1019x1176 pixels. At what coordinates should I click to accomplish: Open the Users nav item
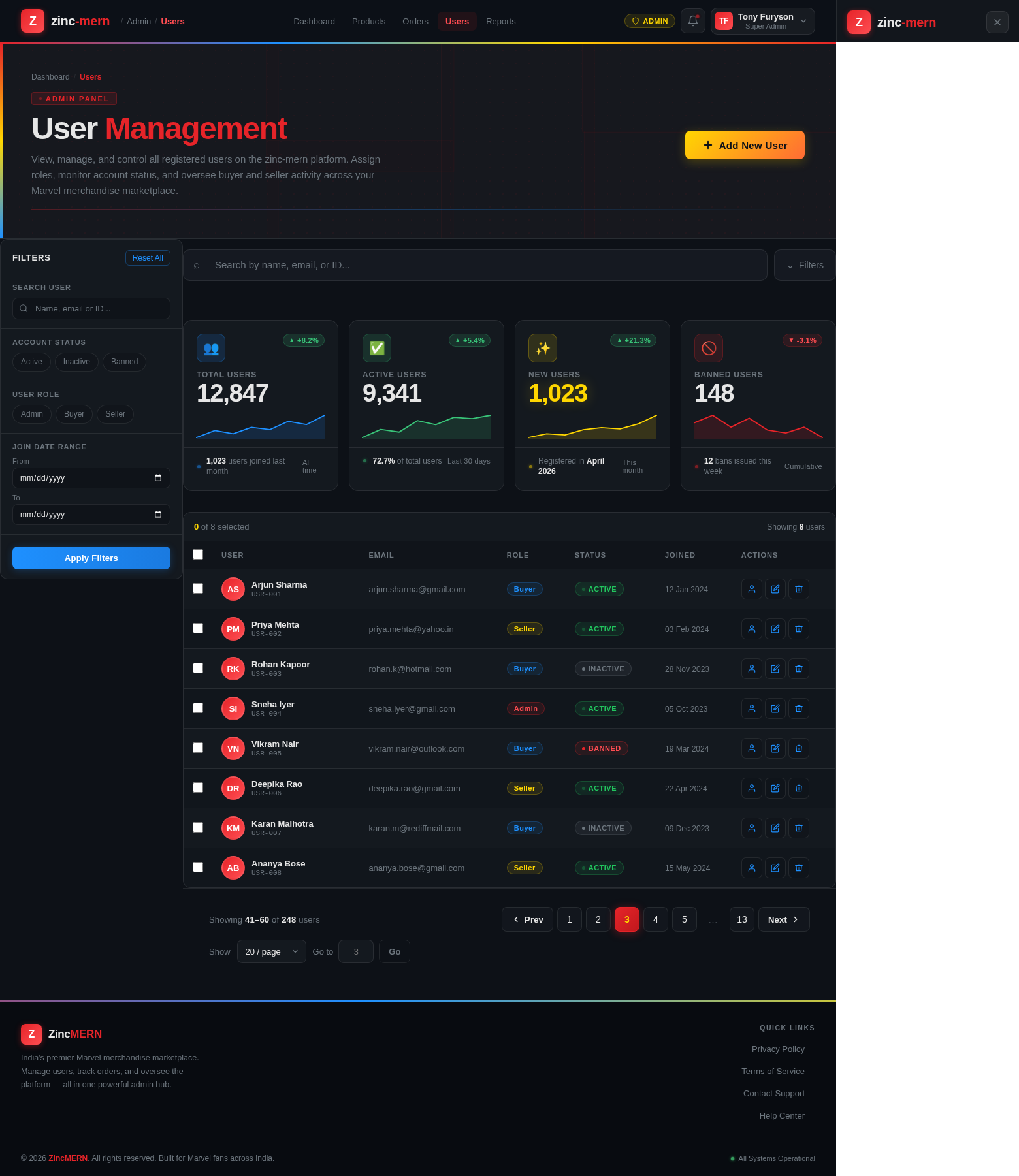point(457,21)
